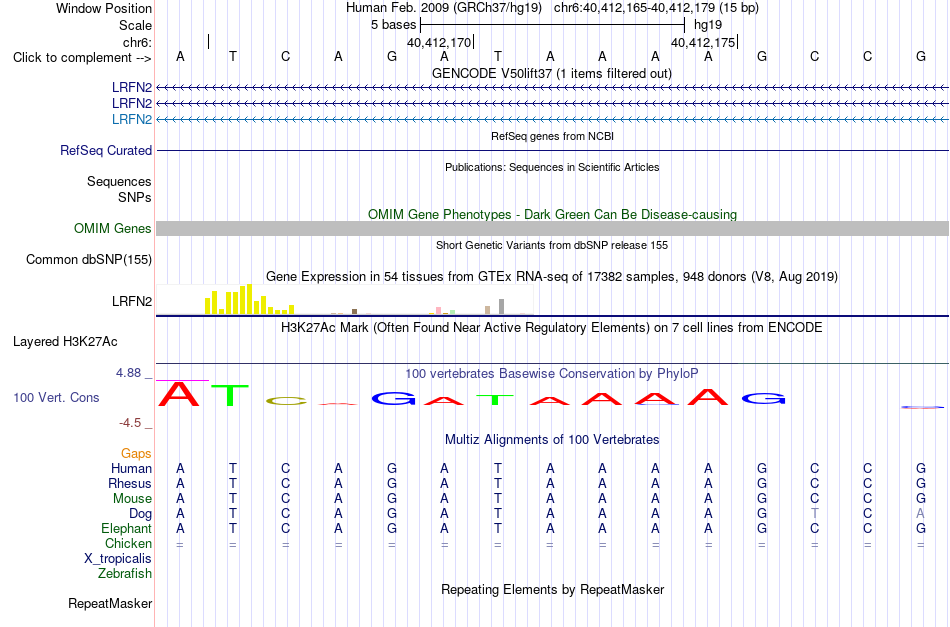Image resolution: width=950 pixels, height=627 pixels.
Task: Click the hg19 label beside scale bar
Action: 708,25
